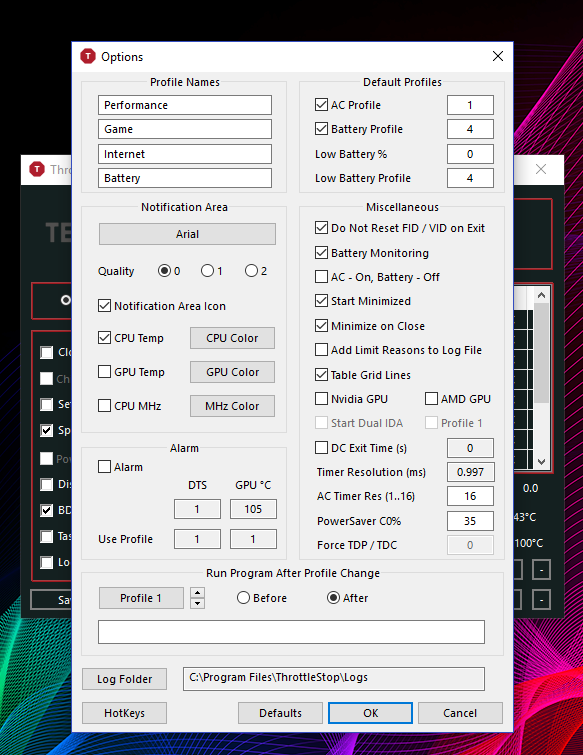
Task: Select the Before radio button
Action: 243,598
